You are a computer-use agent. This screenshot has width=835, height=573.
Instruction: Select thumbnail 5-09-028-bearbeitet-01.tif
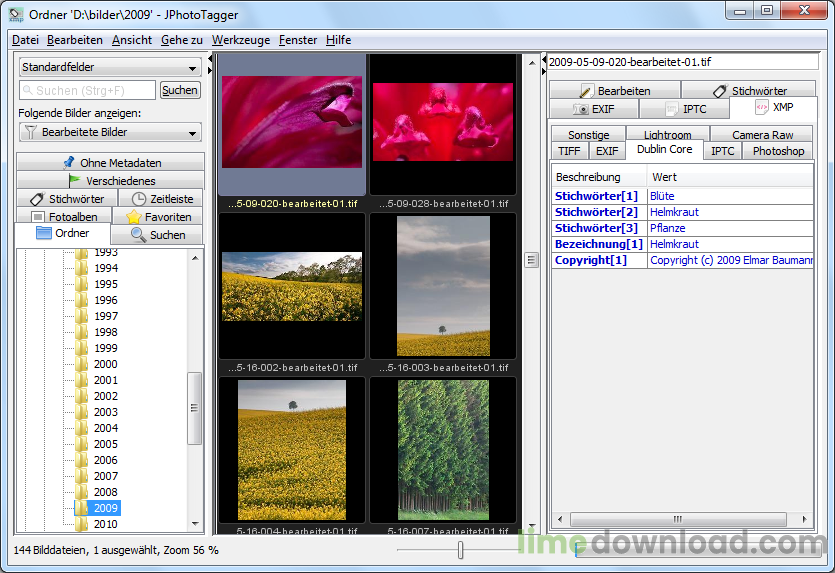tap(443, 125)
